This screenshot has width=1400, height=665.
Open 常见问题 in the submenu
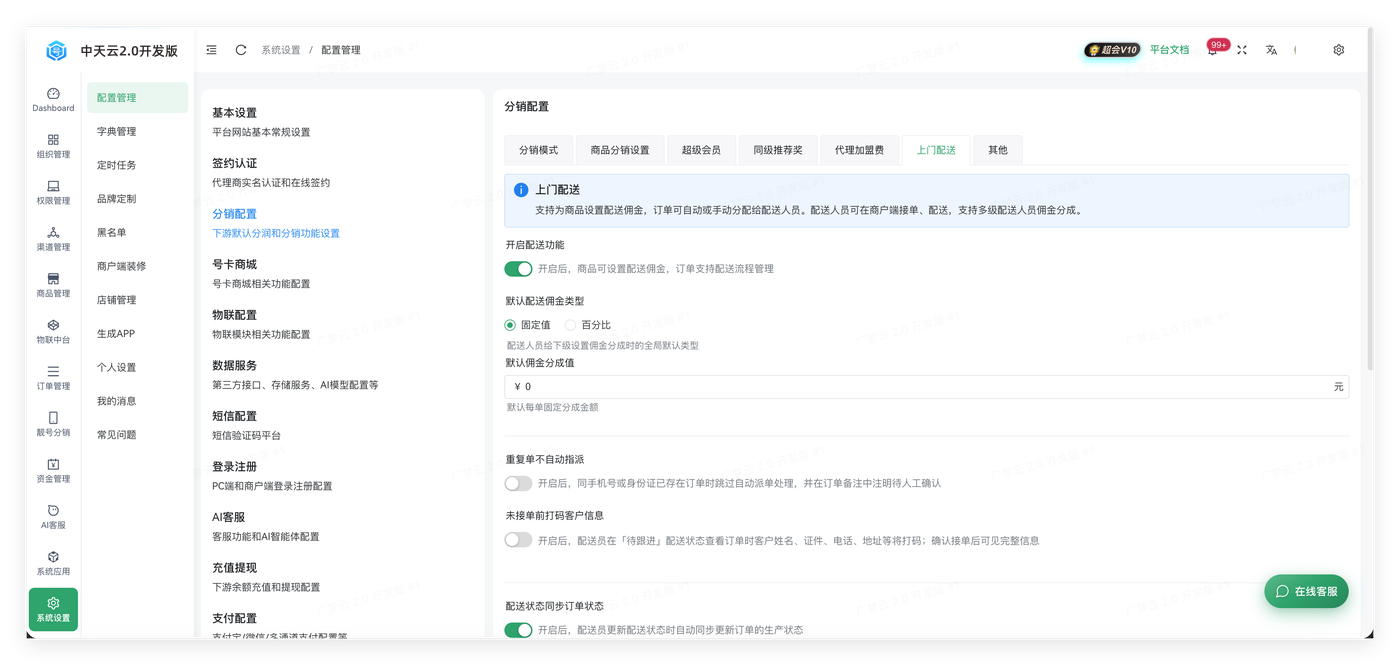click(137, 435)
